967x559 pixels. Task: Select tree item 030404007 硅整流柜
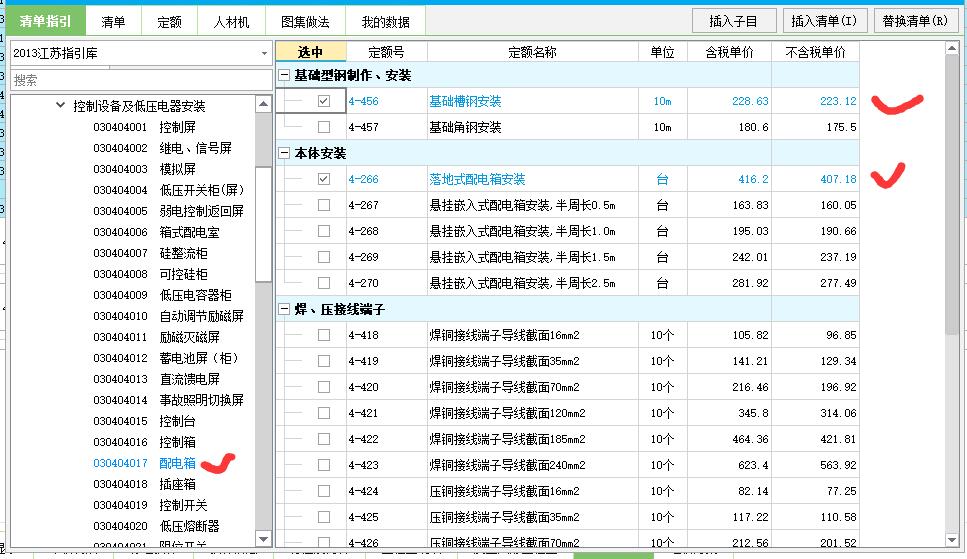click(150, 253)
